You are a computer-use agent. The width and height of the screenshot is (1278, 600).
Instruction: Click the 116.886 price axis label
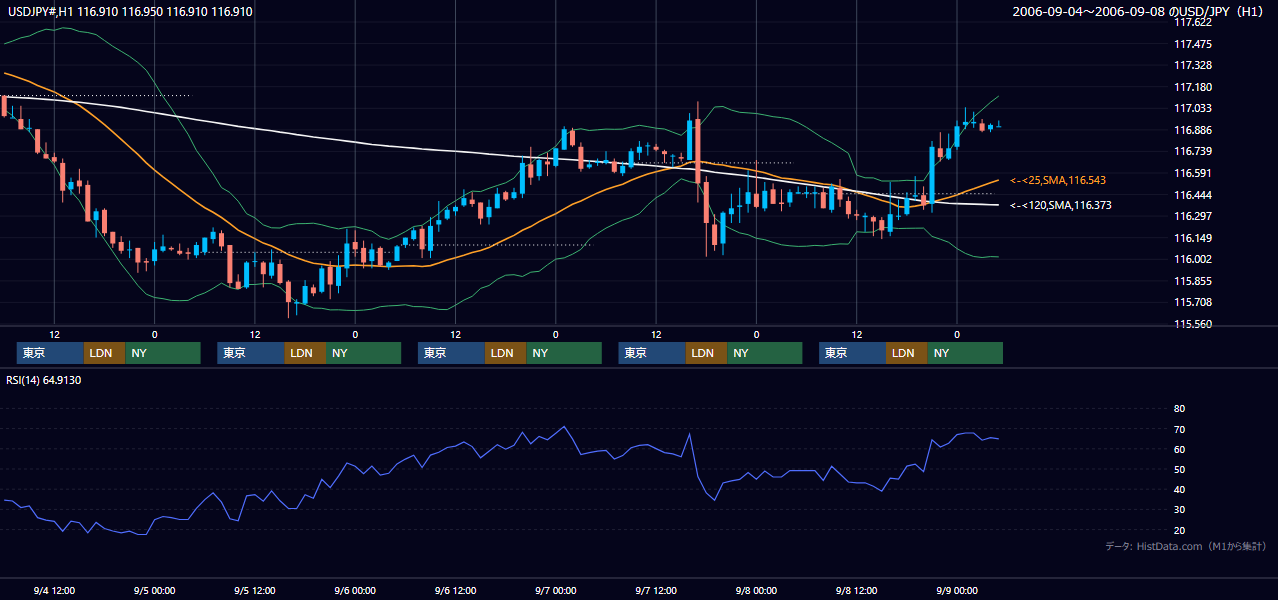coord(1192,130)
